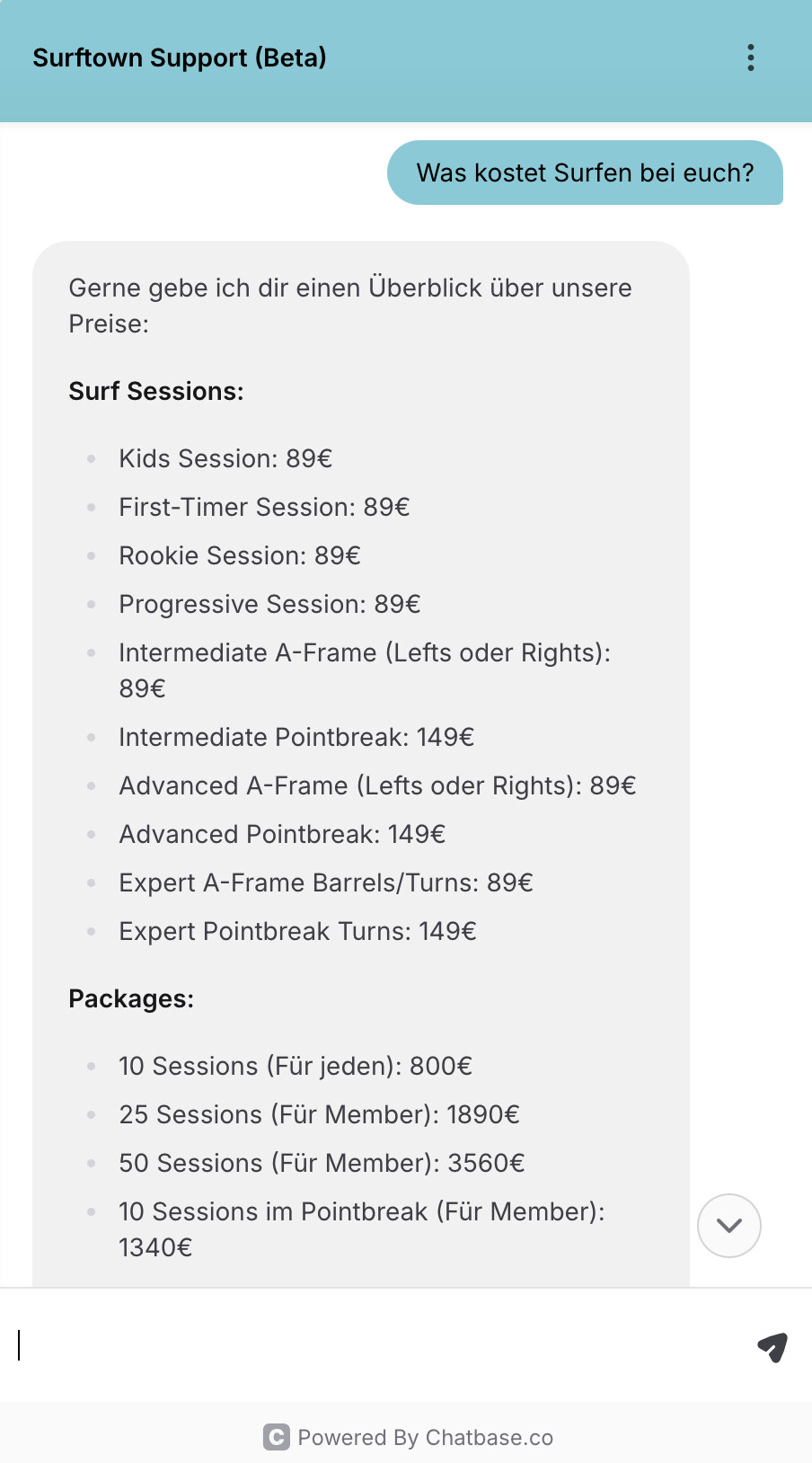This screenshot has width=812, height=1463.
Task: Open the three-dot options menu
Action: point(751,58)
